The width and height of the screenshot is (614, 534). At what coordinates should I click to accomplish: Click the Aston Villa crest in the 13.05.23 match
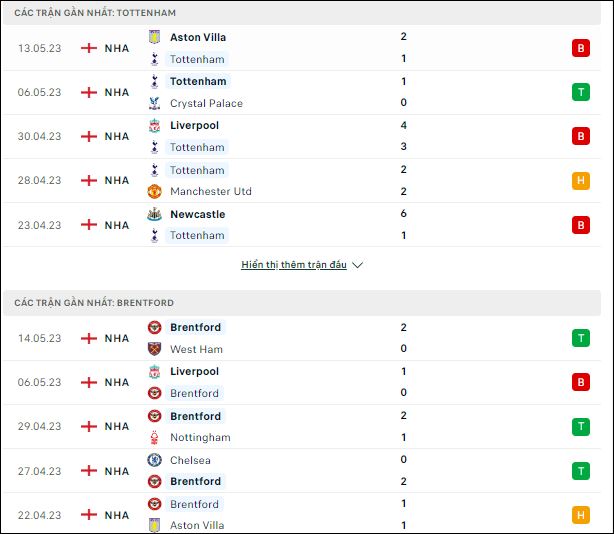[154, 37]
